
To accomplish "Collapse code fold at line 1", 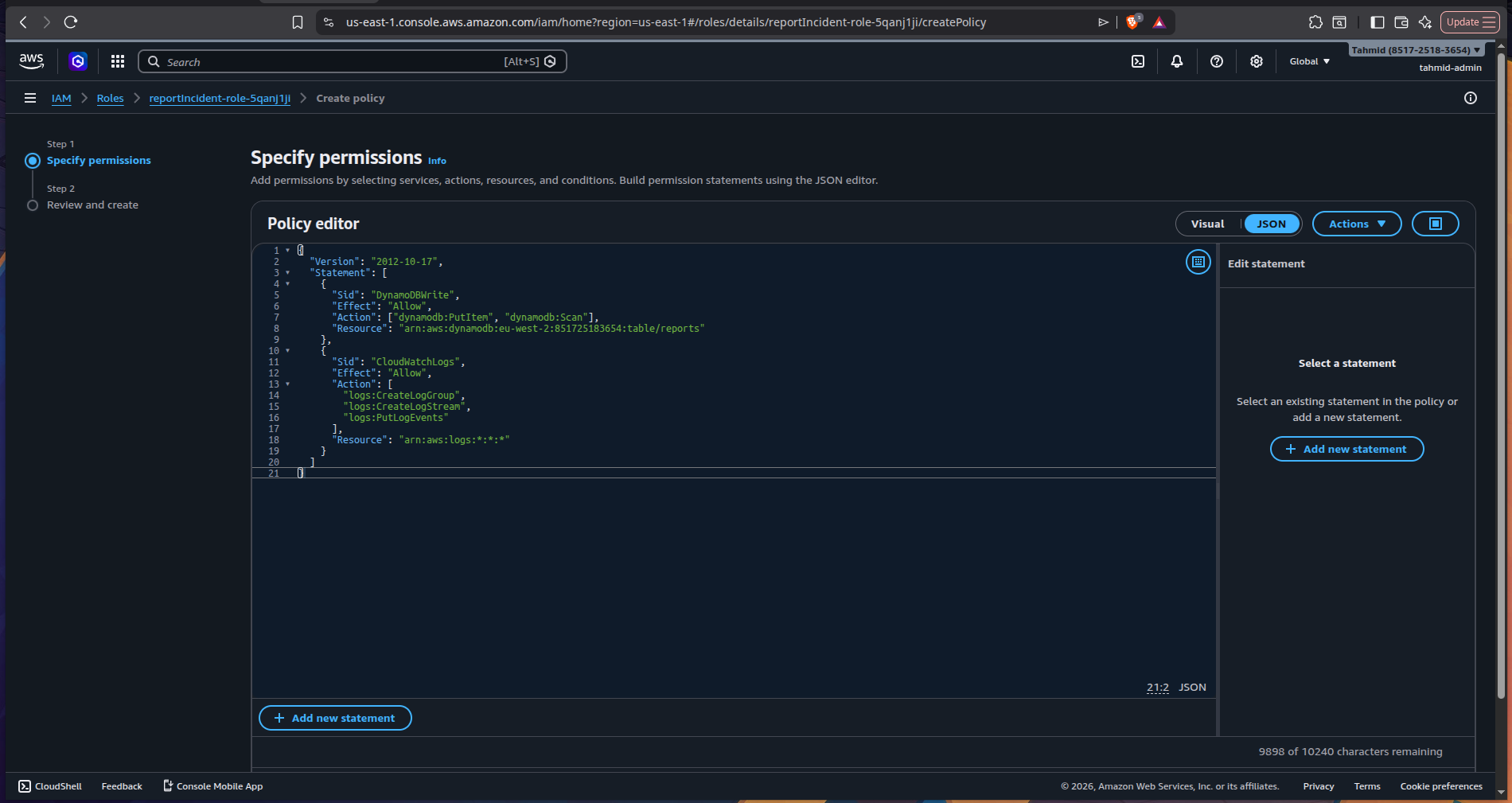I will [287, 250].
